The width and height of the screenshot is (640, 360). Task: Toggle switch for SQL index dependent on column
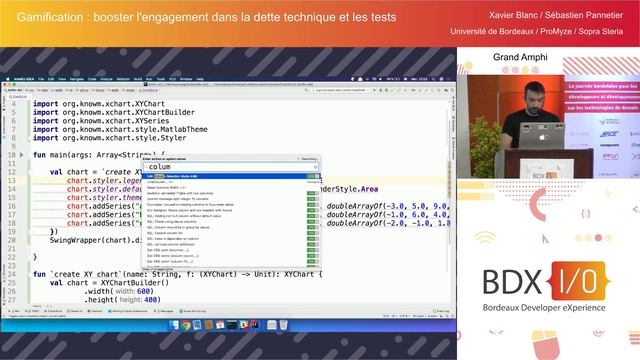pos(312,239)
